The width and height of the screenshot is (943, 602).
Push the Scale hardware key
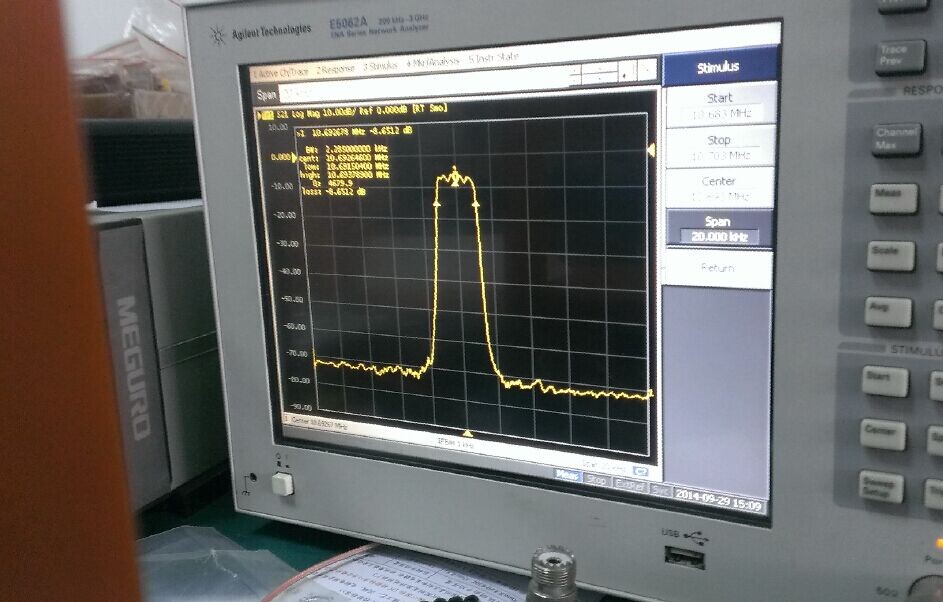[891, 256]
